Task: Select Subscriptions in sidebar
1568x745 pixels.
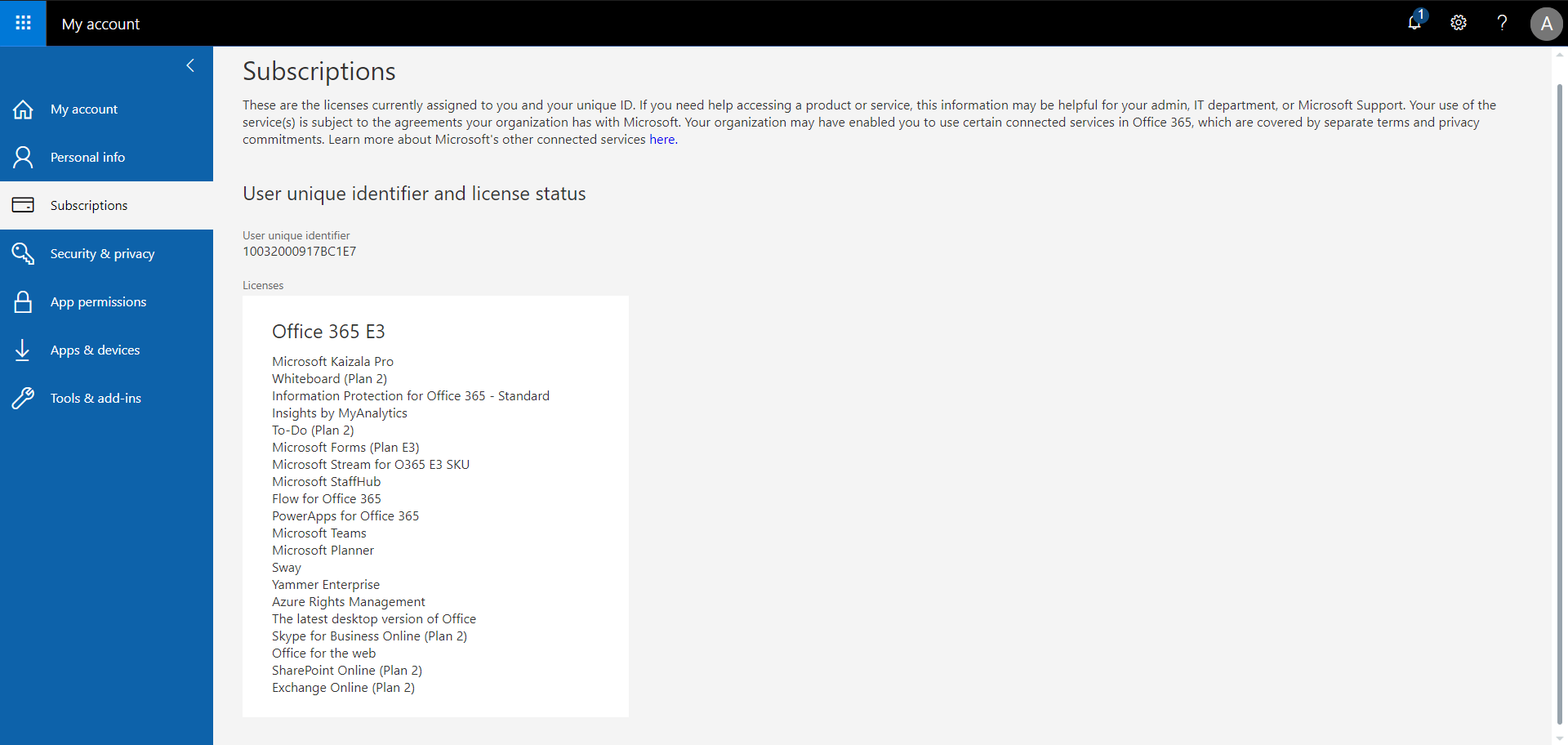Action: click(106, 205)
